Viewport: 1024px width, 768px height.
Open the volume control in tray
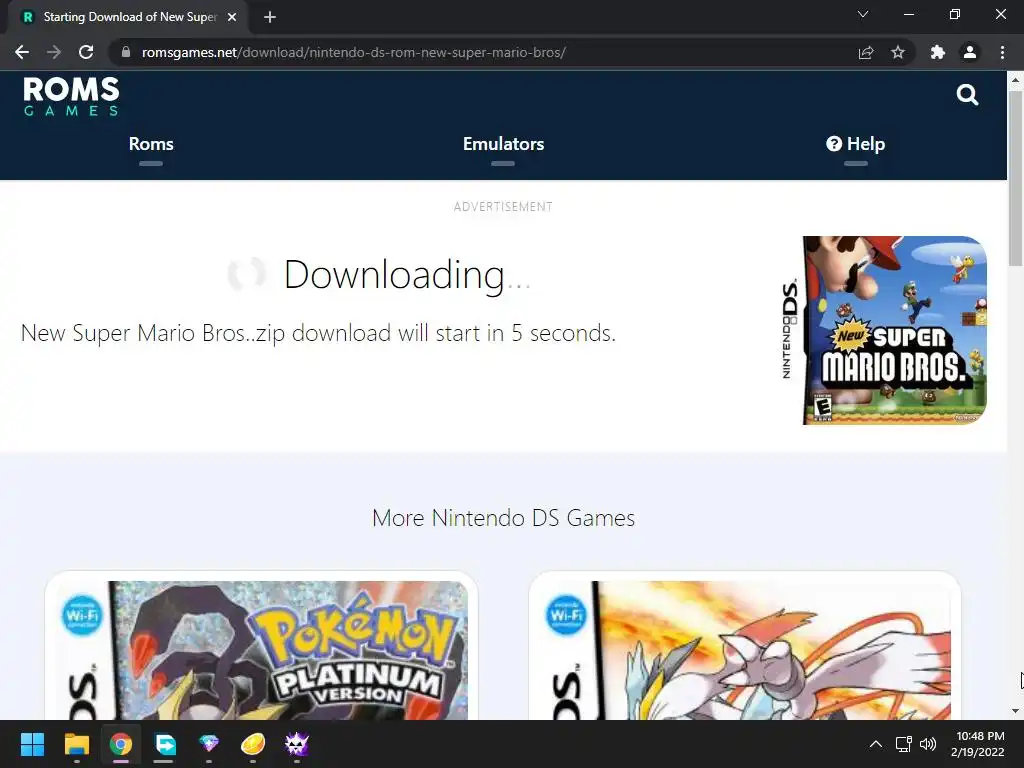point(927,744)
